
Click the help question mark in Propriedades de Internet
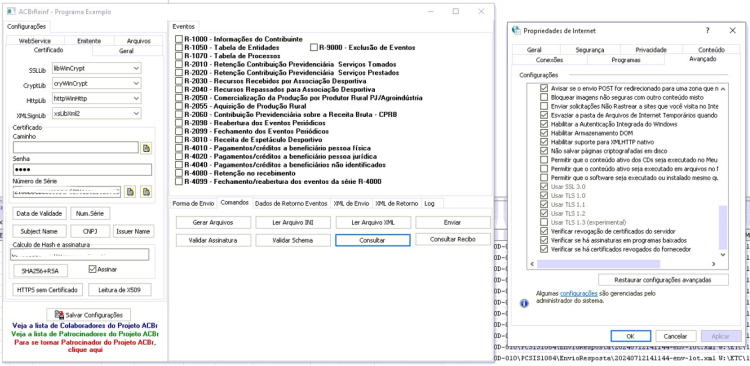707,31
